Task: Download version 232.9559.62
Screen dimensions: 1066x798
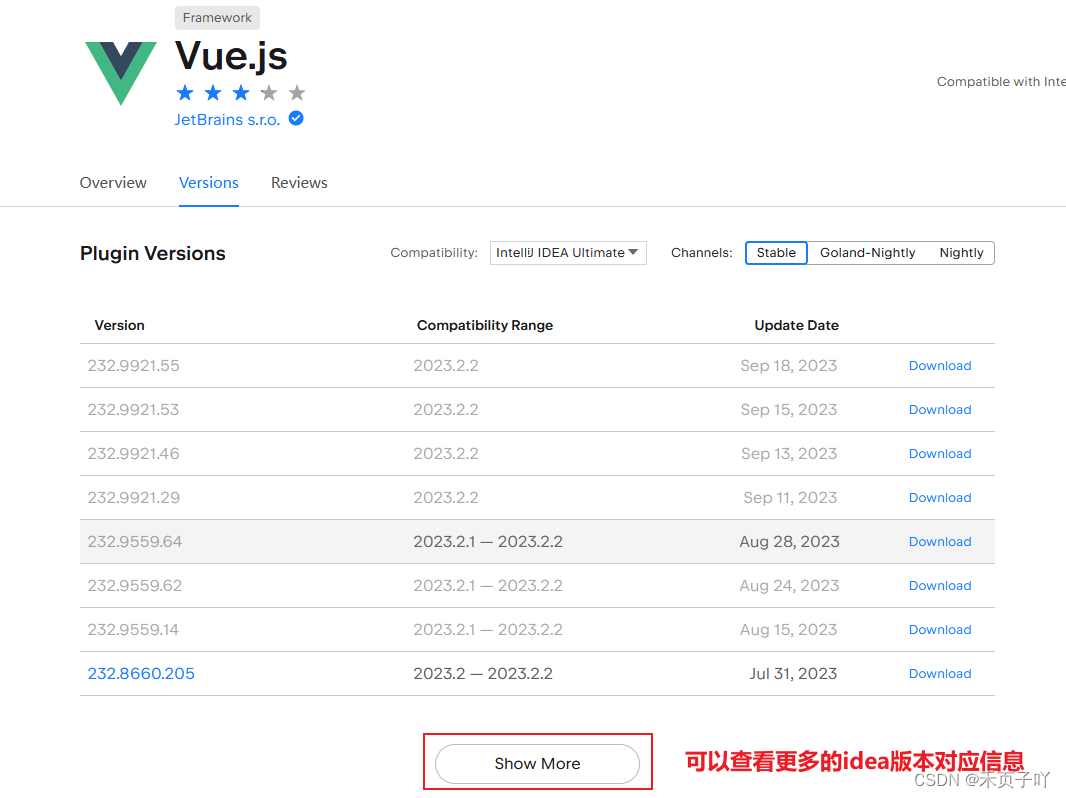Action: point(940,586)
